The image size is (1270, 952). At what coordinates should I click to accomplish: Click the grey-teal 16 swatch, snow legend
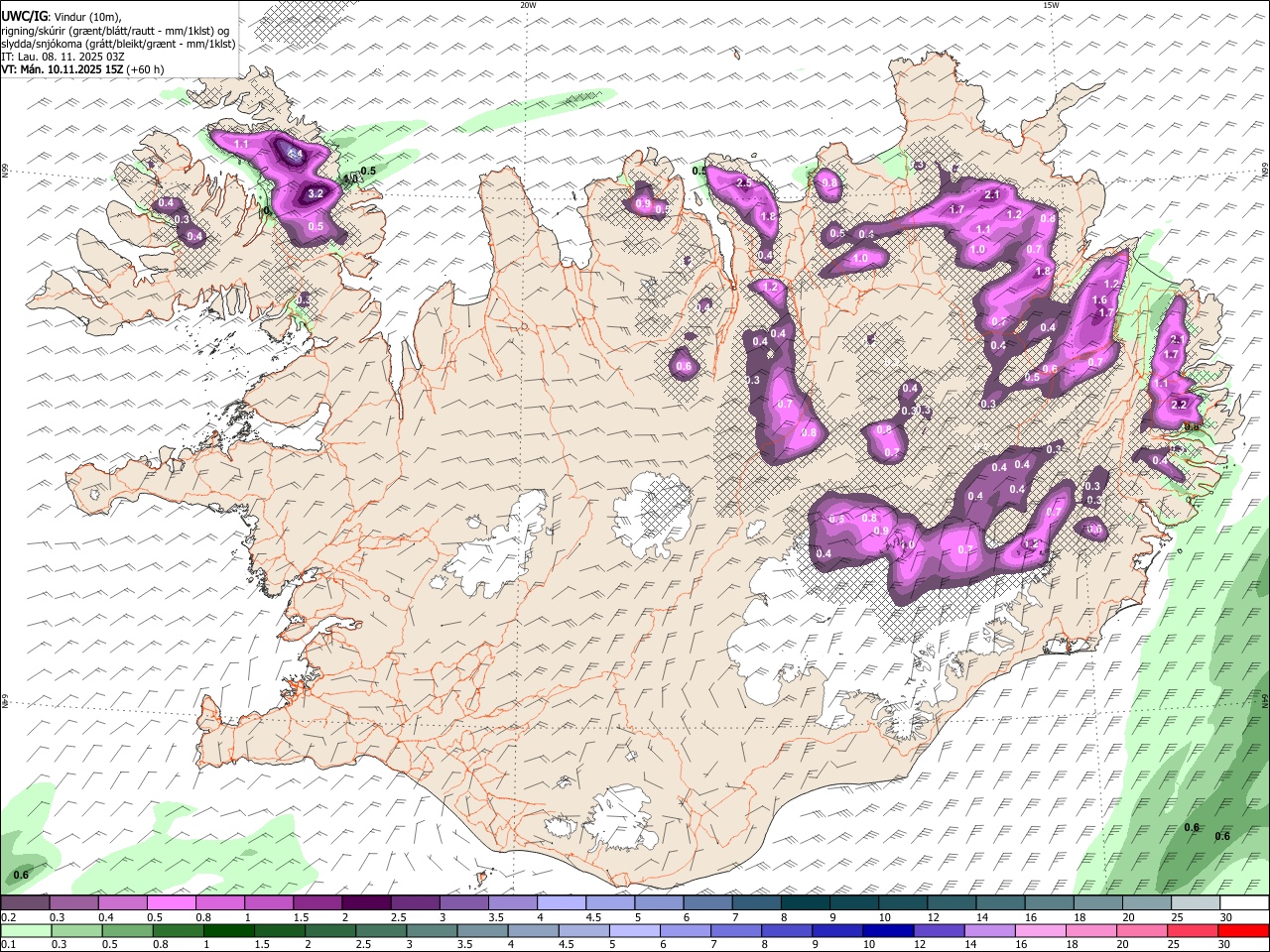(1048, 902)
